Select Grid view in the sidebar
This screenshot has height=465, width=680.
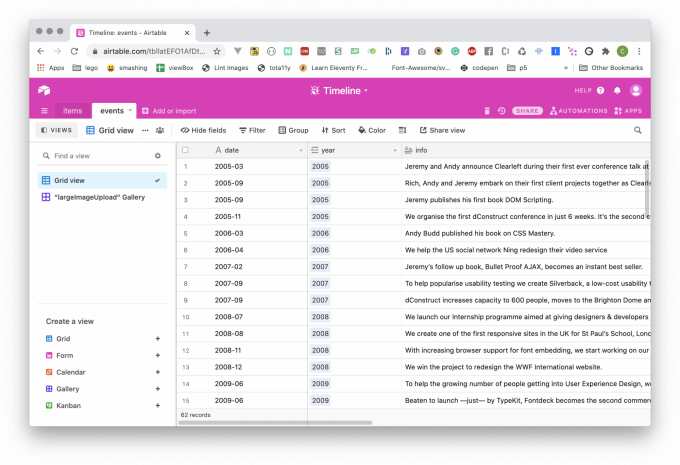coord(102,180)
